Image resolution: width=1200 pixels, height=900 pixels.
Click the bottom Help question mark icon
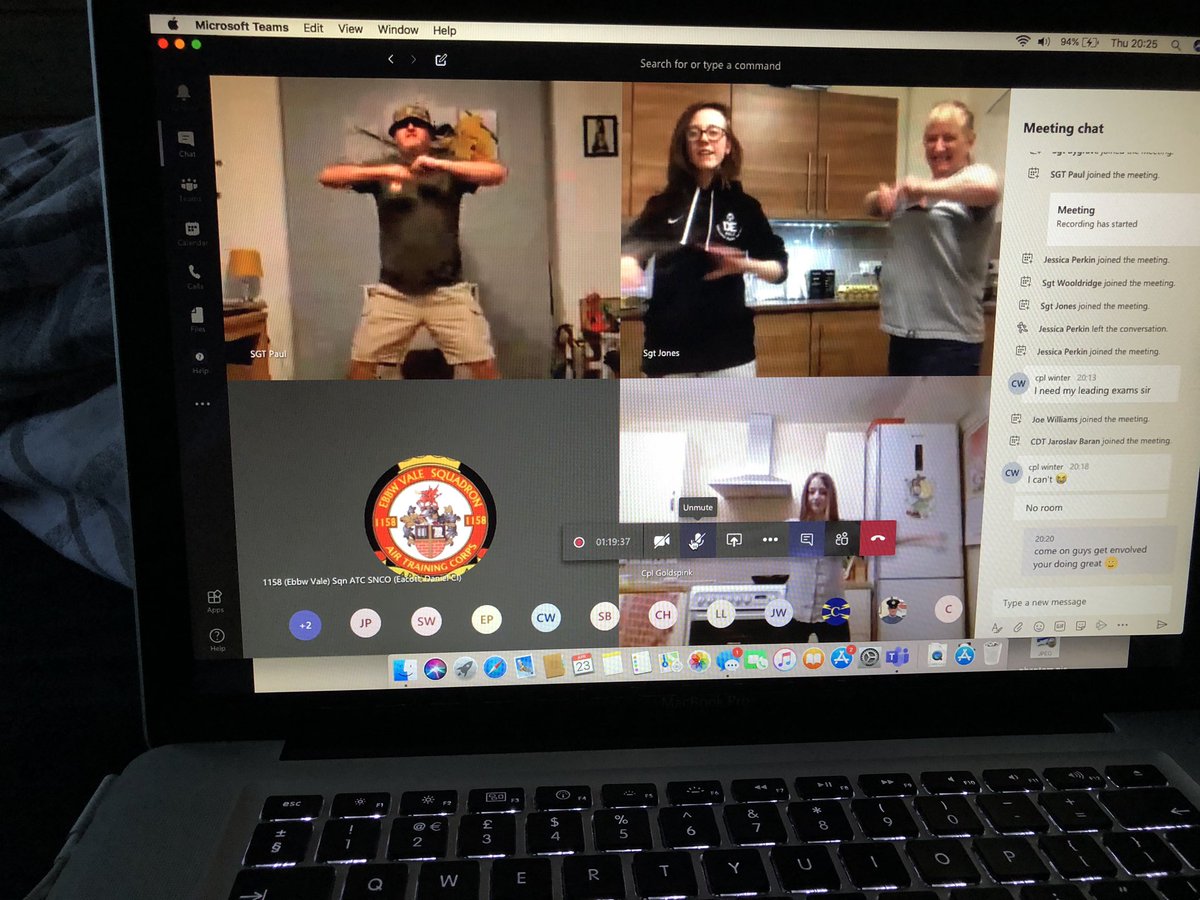coord(217,638)
